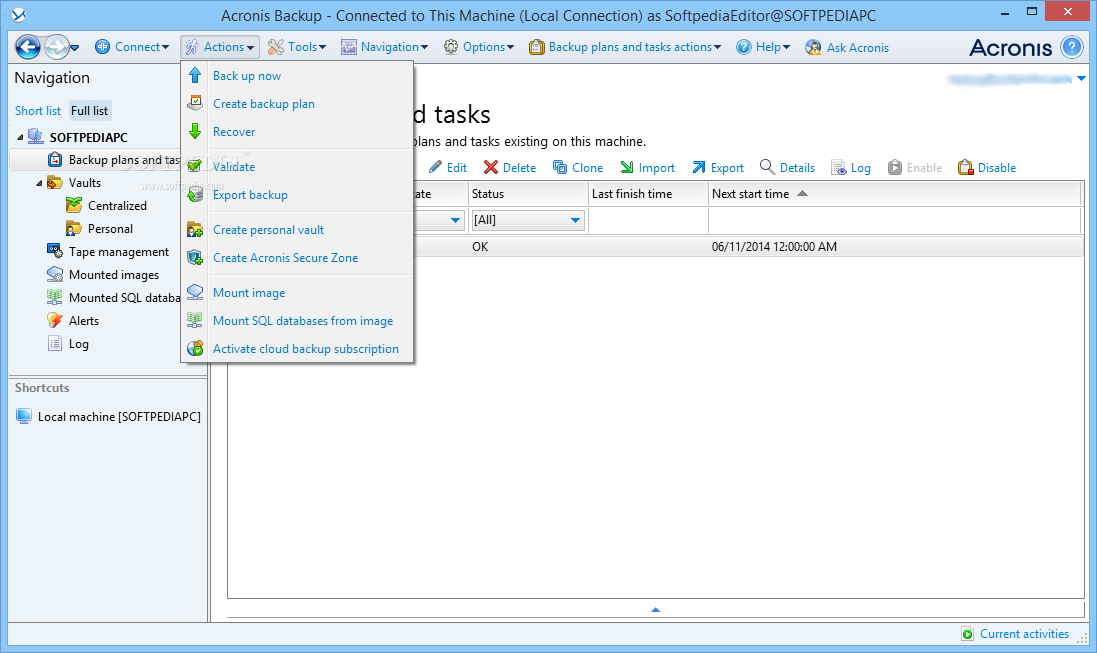This screenshot has width=1097, height=653.
Task: Choose Create backup plan from Actions menu
Action: tap(264, 104)
